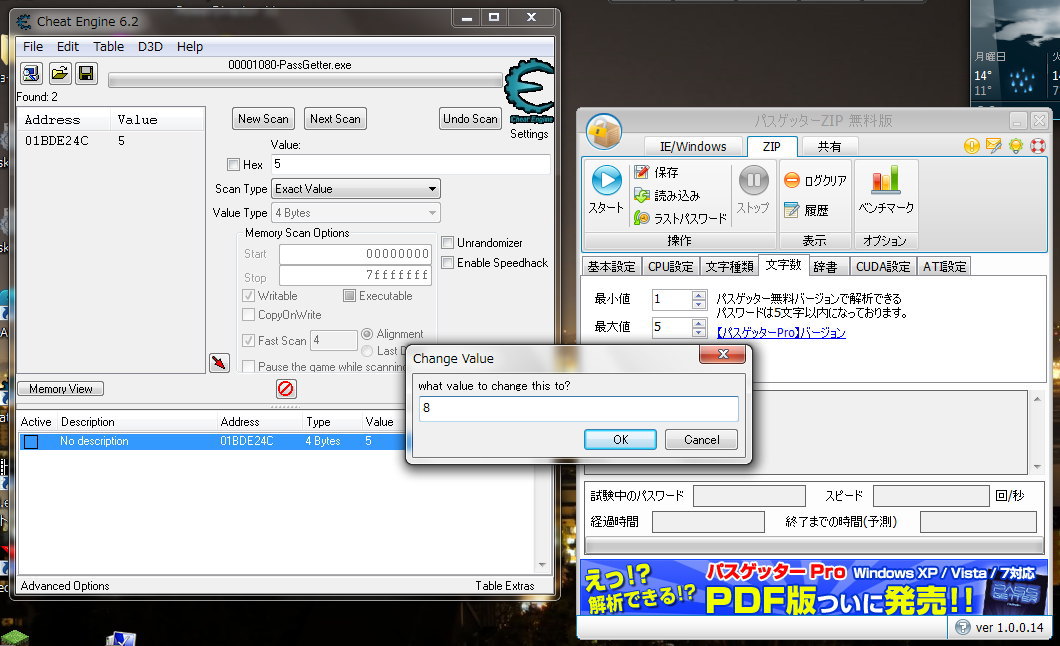The width and height of the screenshot is (1060, 646).
Task: Click the Next Scan button
Action: click(335, 119)
